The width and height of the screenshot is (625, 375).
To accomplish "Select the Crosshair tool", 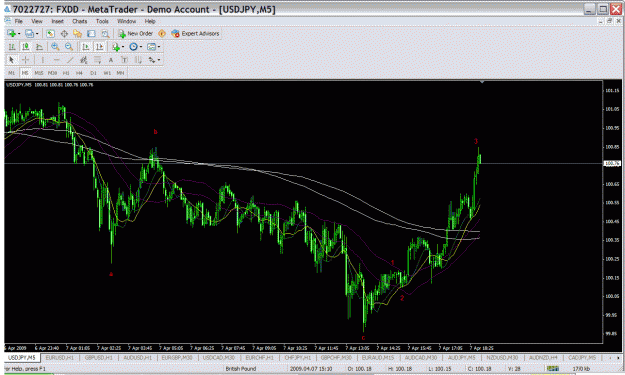I will click(x=26, y=60).
